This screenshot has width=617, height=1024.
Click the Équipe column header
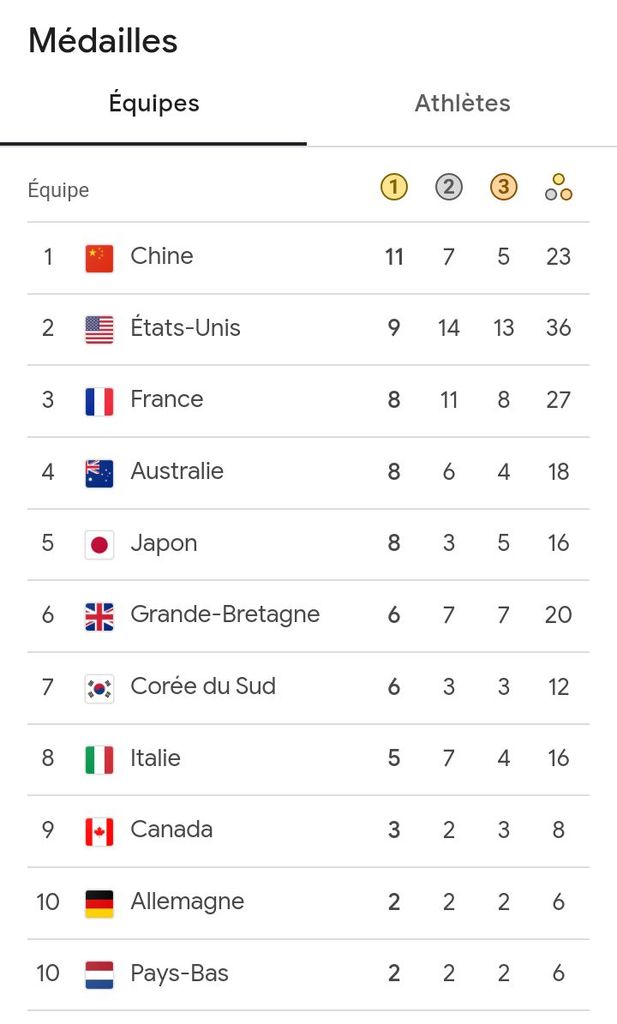[58, 190]
